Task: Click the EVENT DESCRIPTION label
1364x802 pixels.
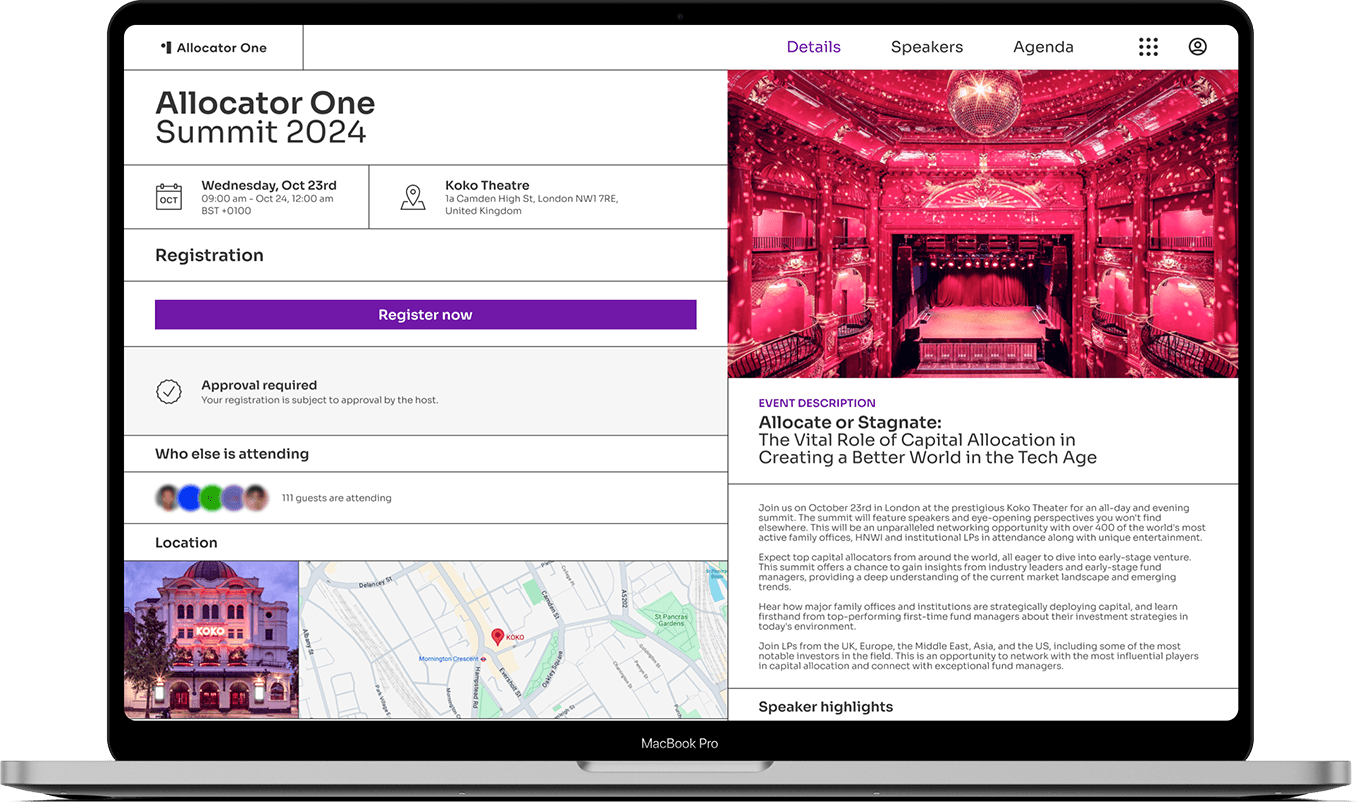Action: coord(817,403)
